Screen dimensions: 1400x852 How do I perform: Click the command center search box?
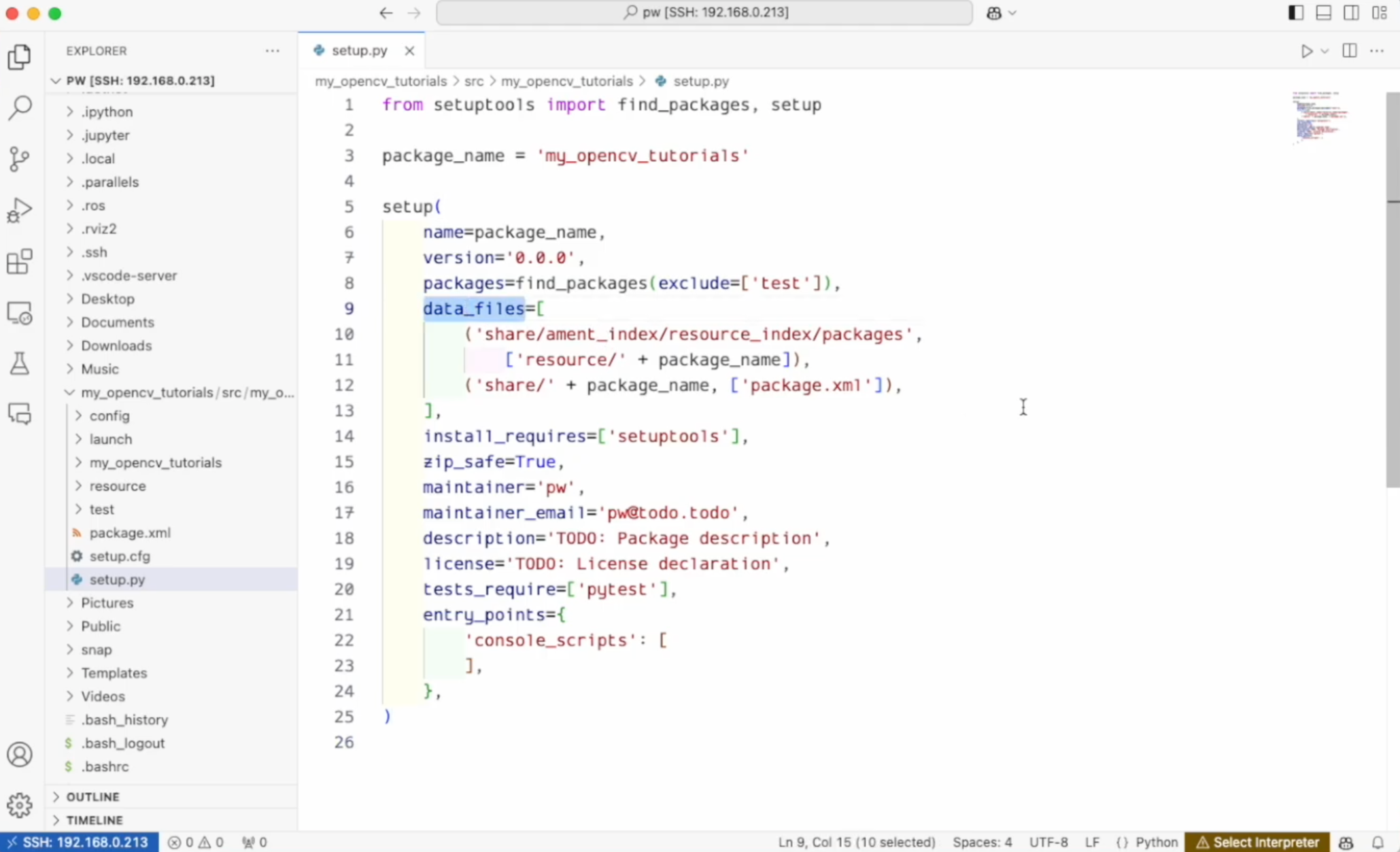coord(704,12)
